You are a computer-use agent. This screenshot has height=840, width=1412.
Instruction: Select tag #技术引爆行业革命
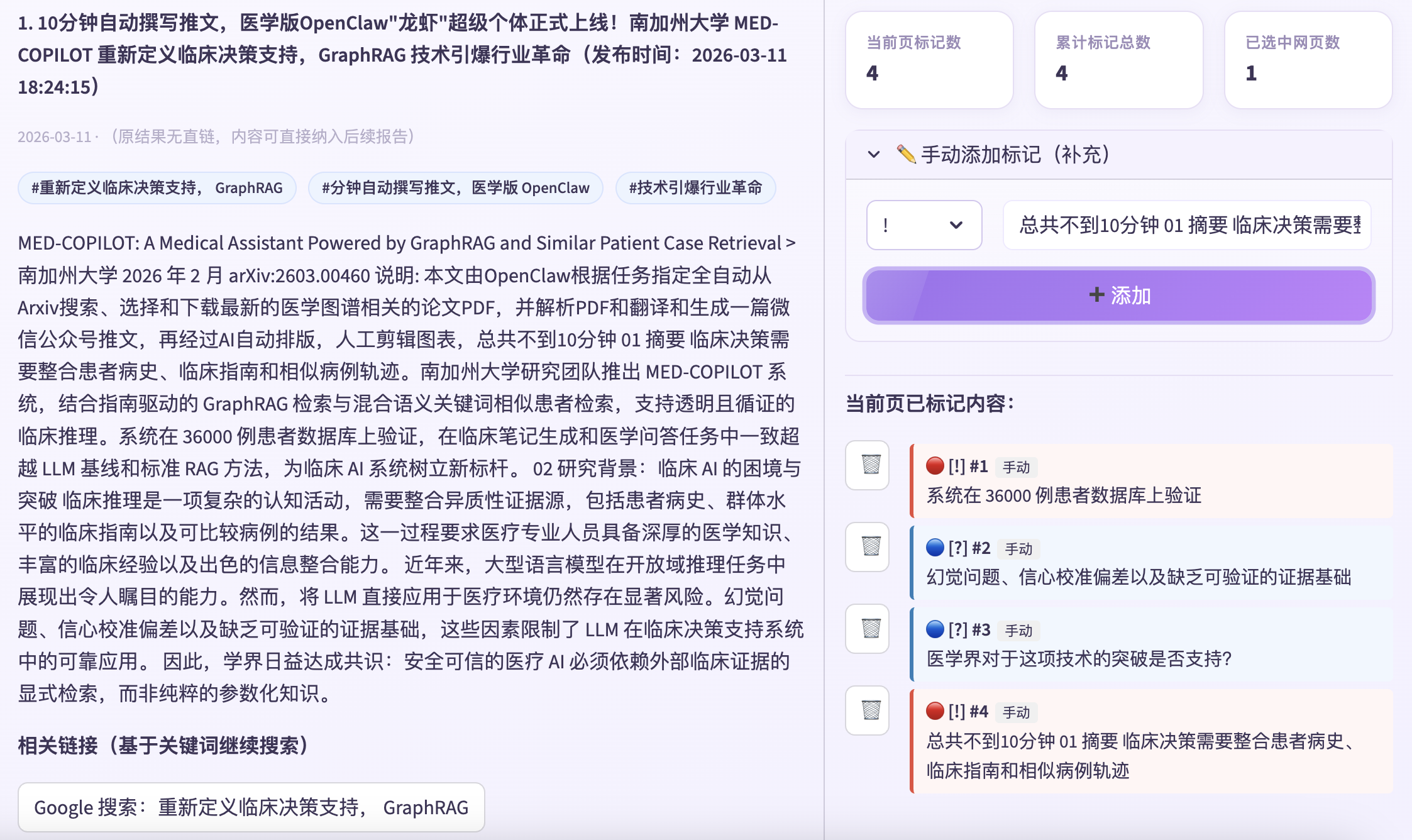(x=696, y=188)
